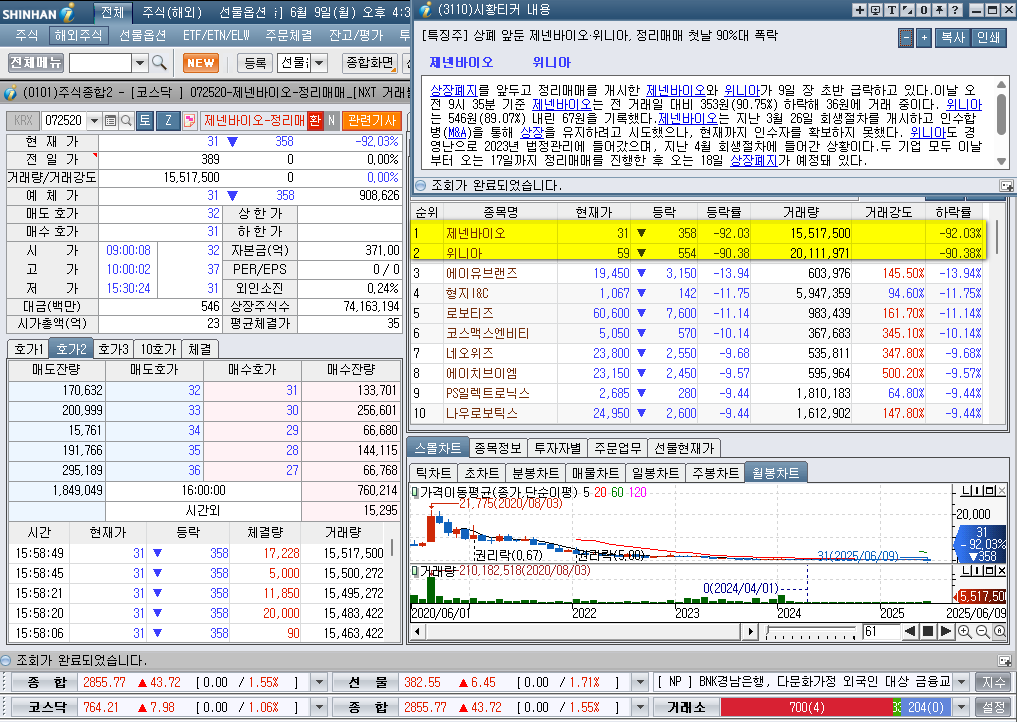The height and width of the screenshot is (722, 1017).
Task: Expand the 선물 combo box in toolbar
Action: coord(319,63)
